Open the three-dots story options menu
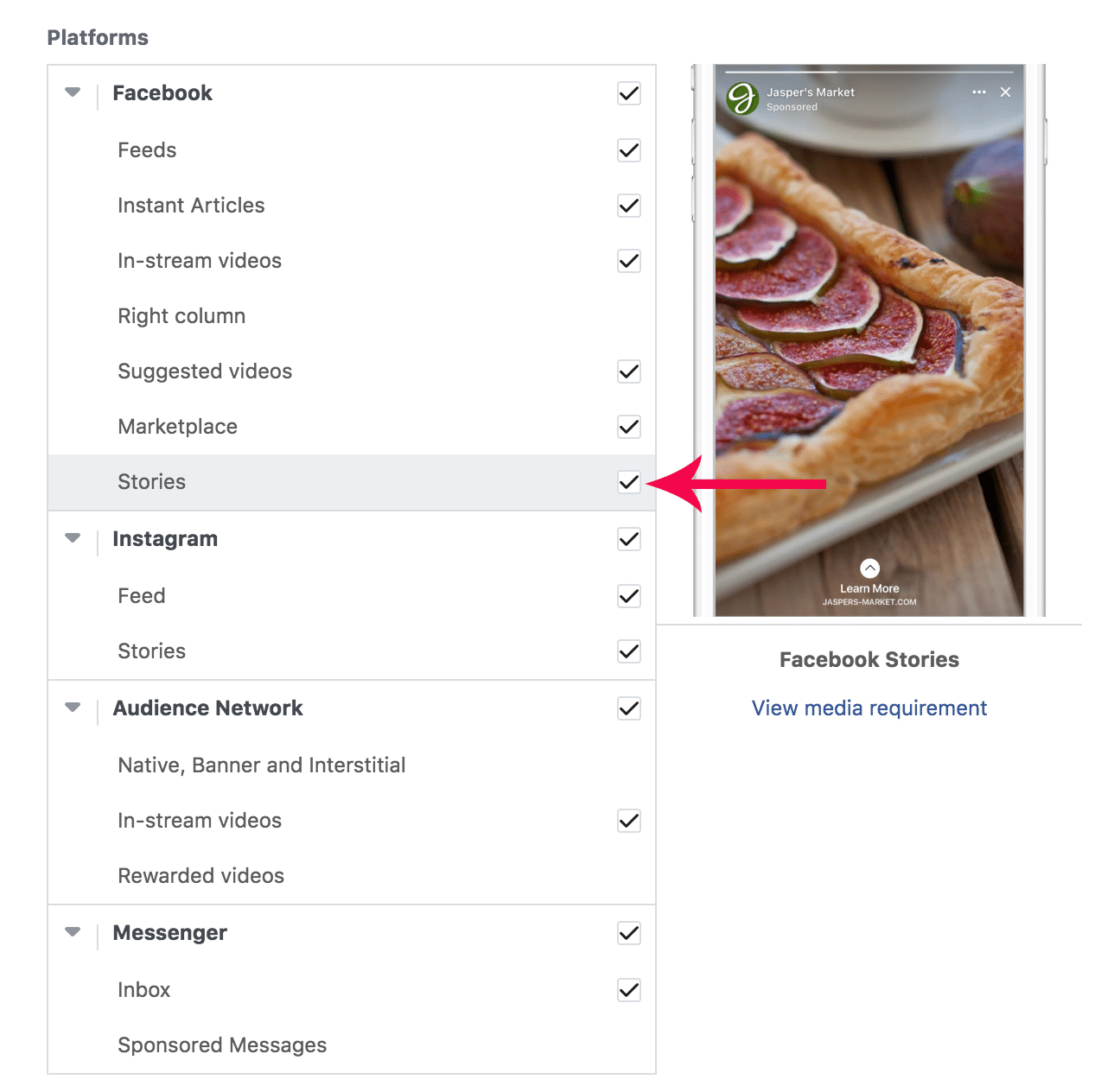 [978, 92]
